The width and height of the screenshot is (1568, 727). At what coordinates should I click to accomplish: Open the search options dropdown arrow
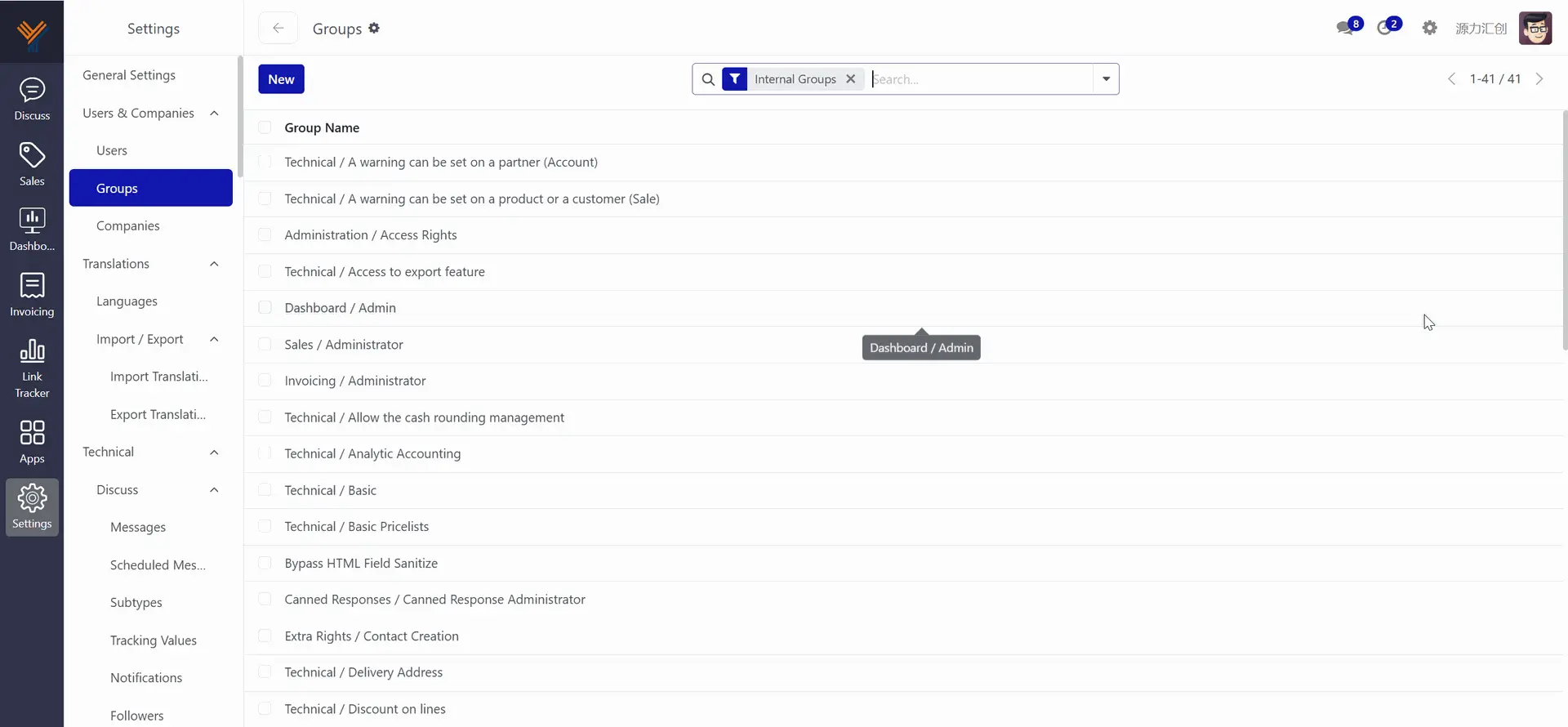(1106, 79)
